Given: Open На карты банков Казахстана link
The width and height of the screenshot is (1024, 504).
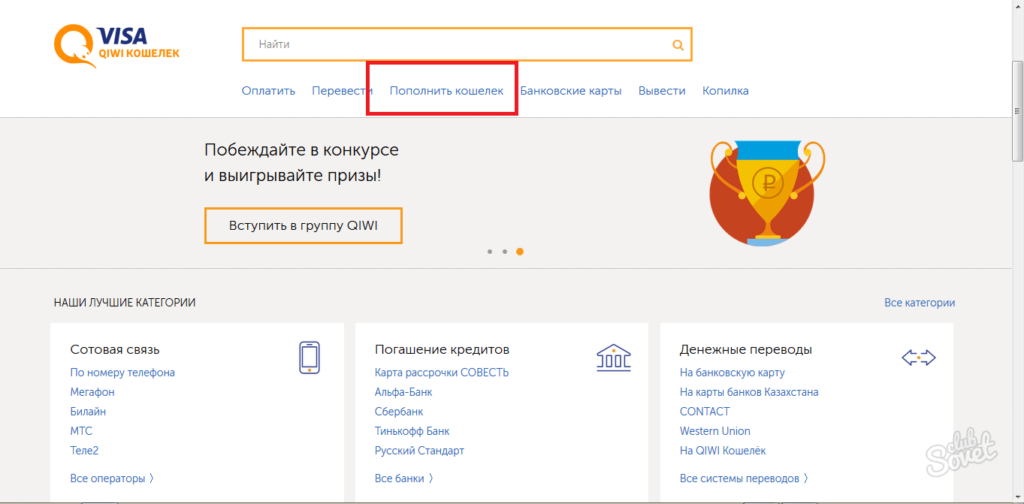Looking at the screenshot, I should (x=749, y=392).
